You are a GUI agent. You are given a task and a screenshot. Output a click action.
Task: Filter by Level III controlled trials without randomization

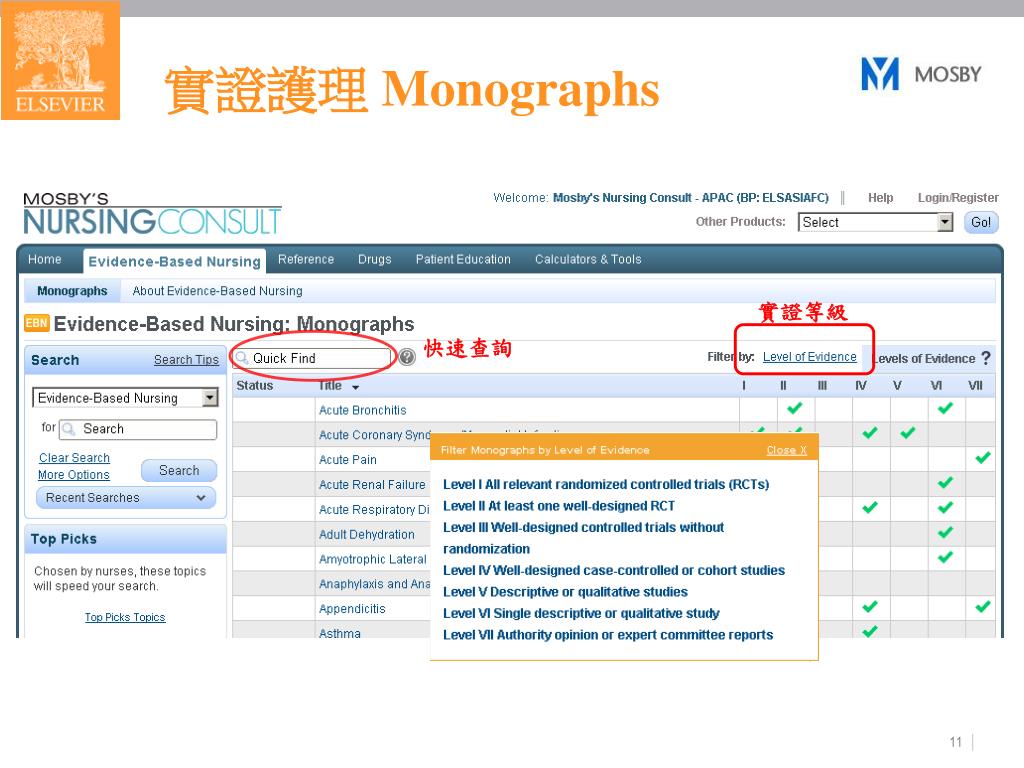(x=583, y=537)
